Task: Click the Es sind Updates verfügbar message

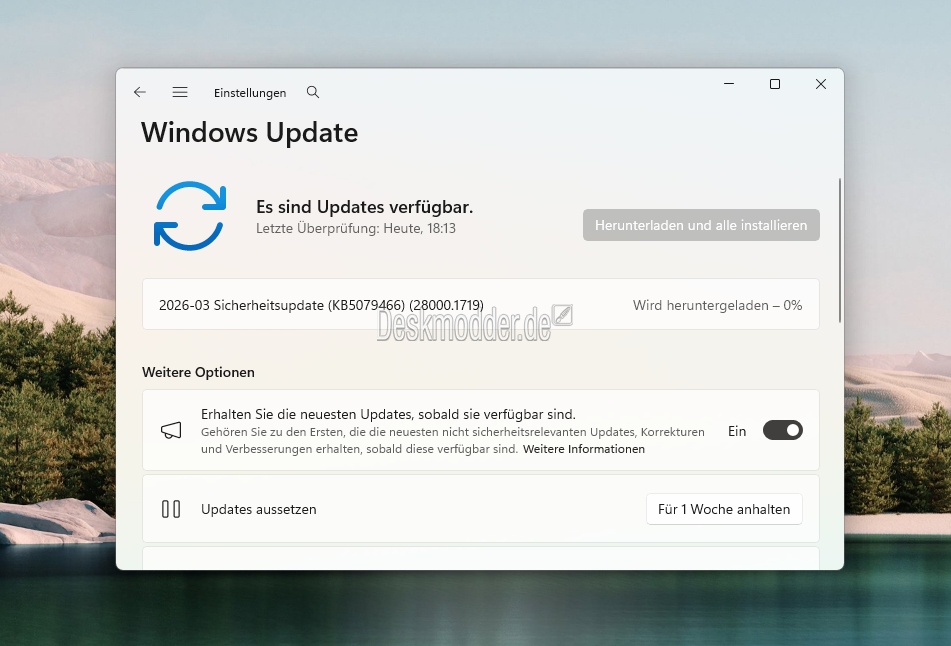Action: (x=364, y=207)
